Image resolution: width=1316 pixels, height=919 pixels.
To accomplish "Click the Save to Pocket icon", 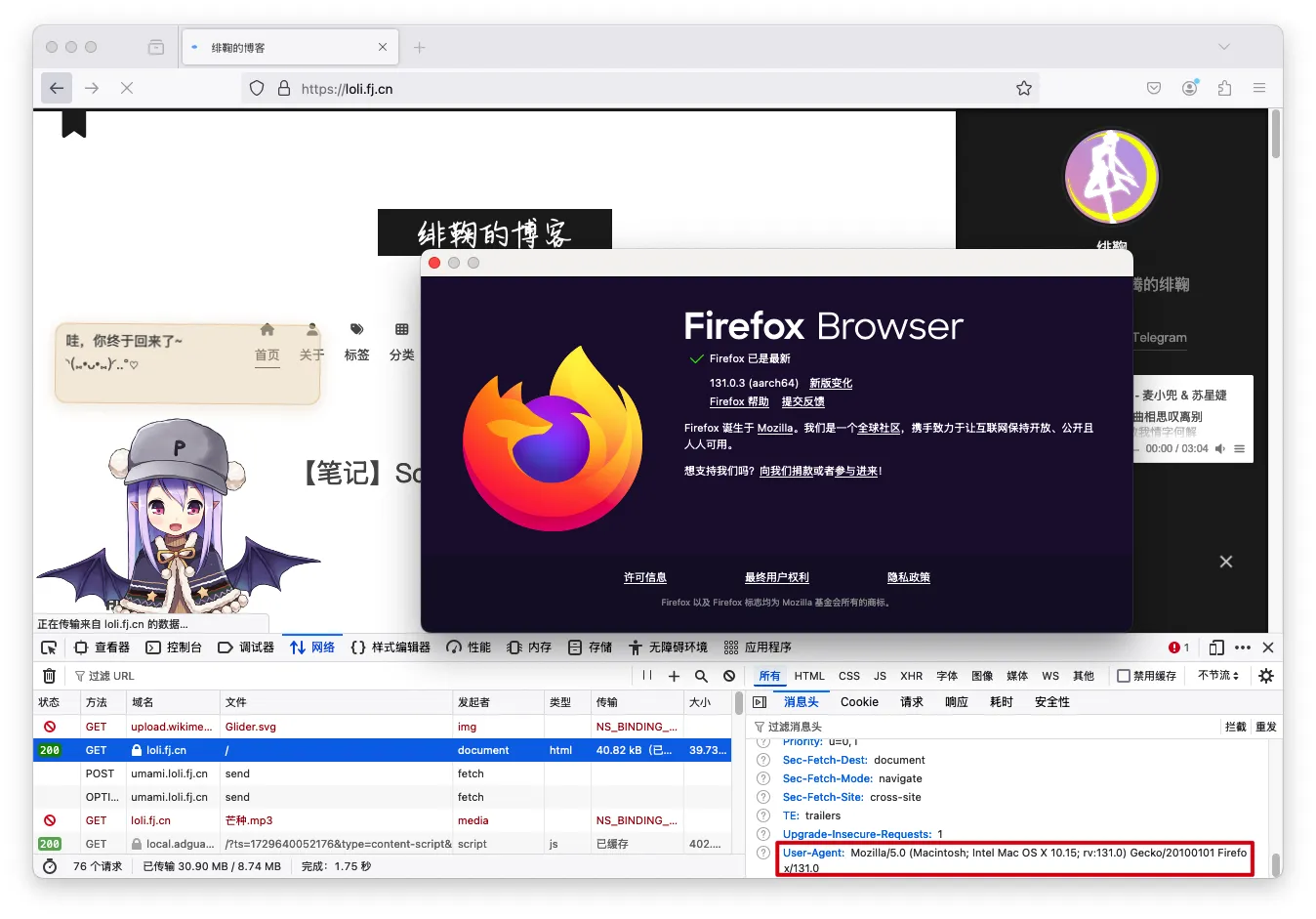I will point(1154,88).
